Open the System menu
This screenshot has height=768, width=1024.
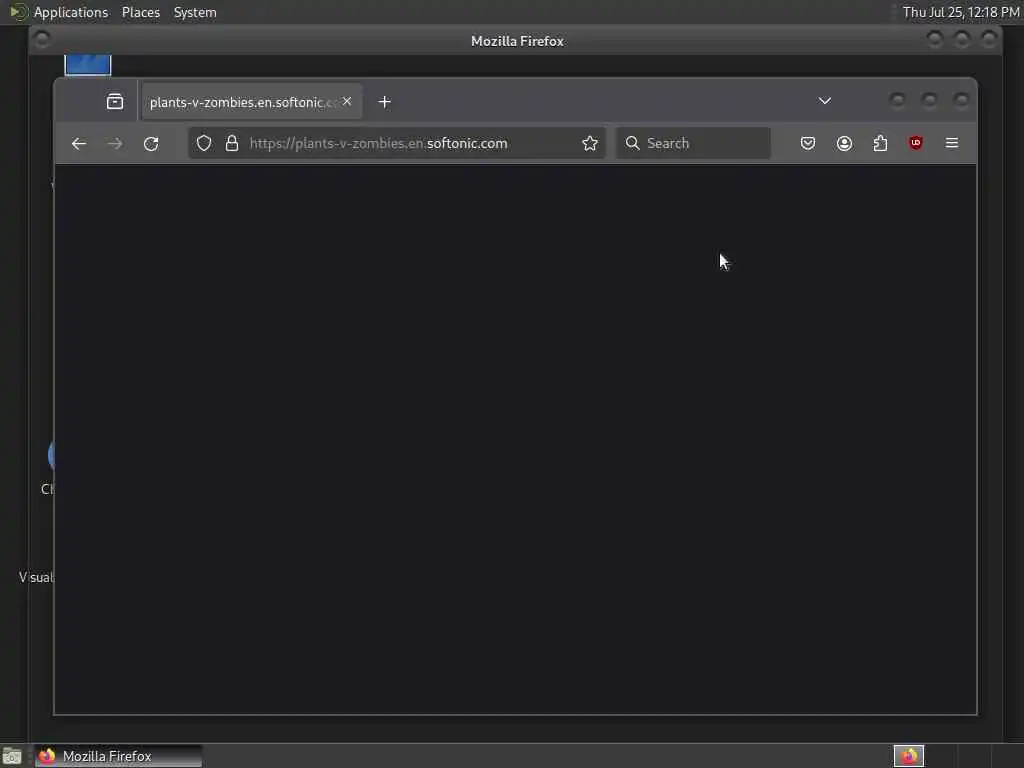point(195,12)
